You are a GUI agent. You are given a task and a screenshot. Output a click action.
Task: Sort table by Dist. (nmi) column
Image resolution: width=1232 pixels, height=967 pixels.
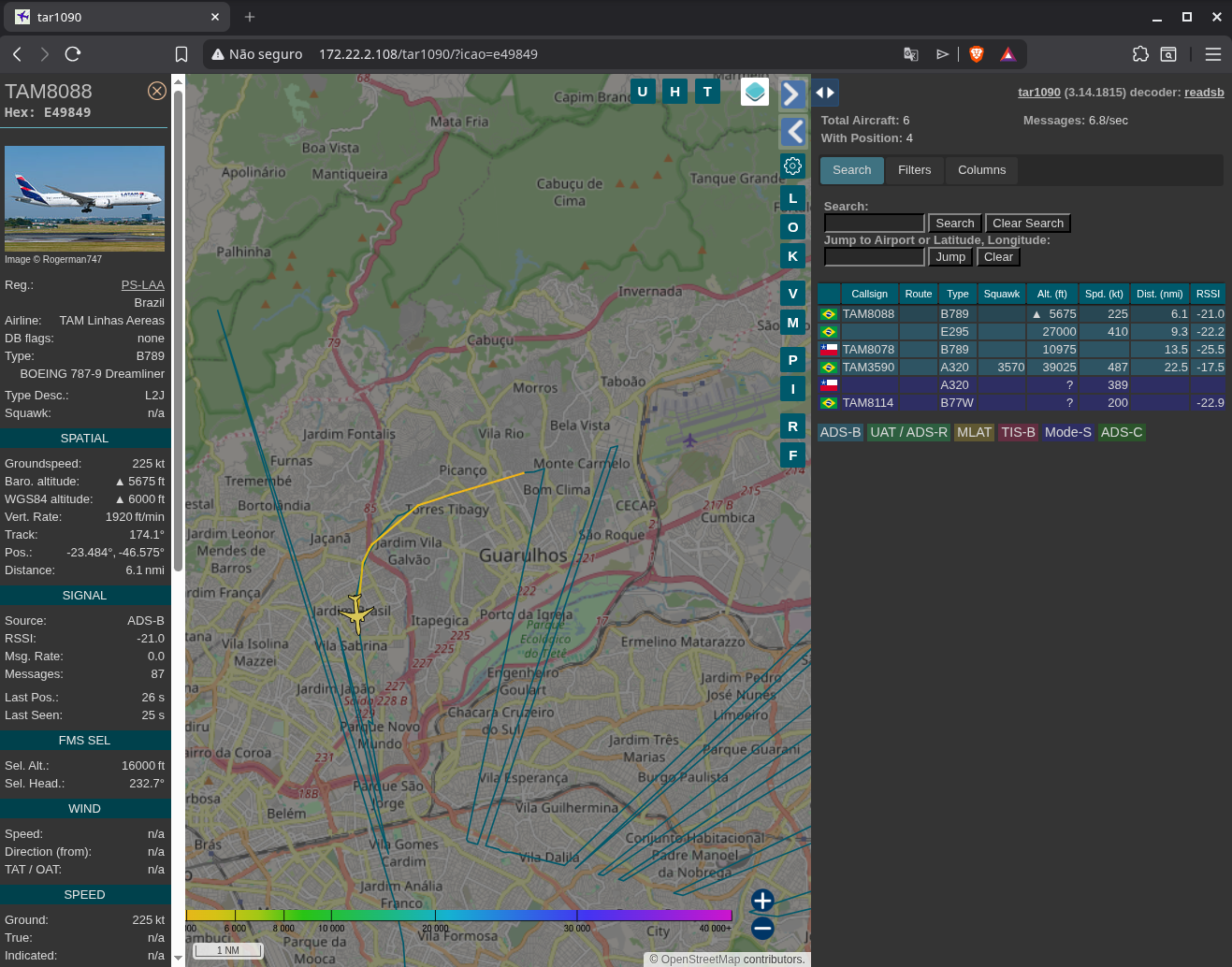[1159, 294]
